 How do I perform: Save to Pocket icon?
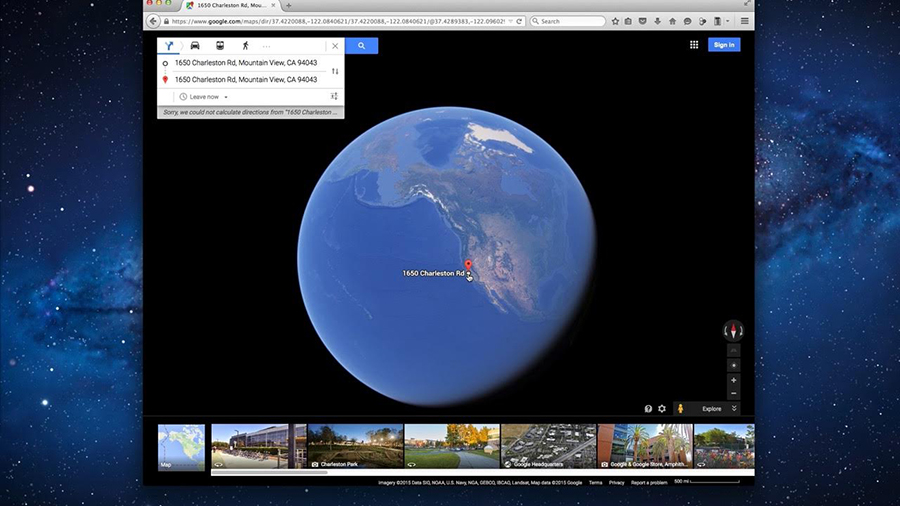pyautogui.click(x=642, y=21)
